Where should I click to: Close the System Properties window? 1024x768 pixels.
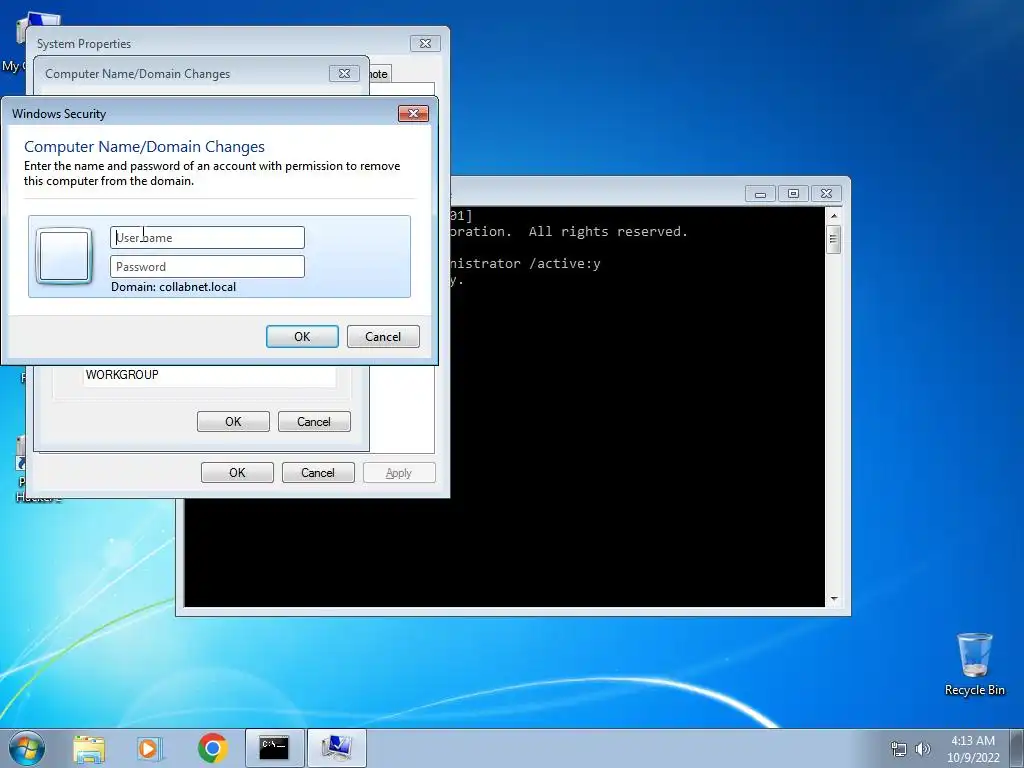(x=425, y=43)
